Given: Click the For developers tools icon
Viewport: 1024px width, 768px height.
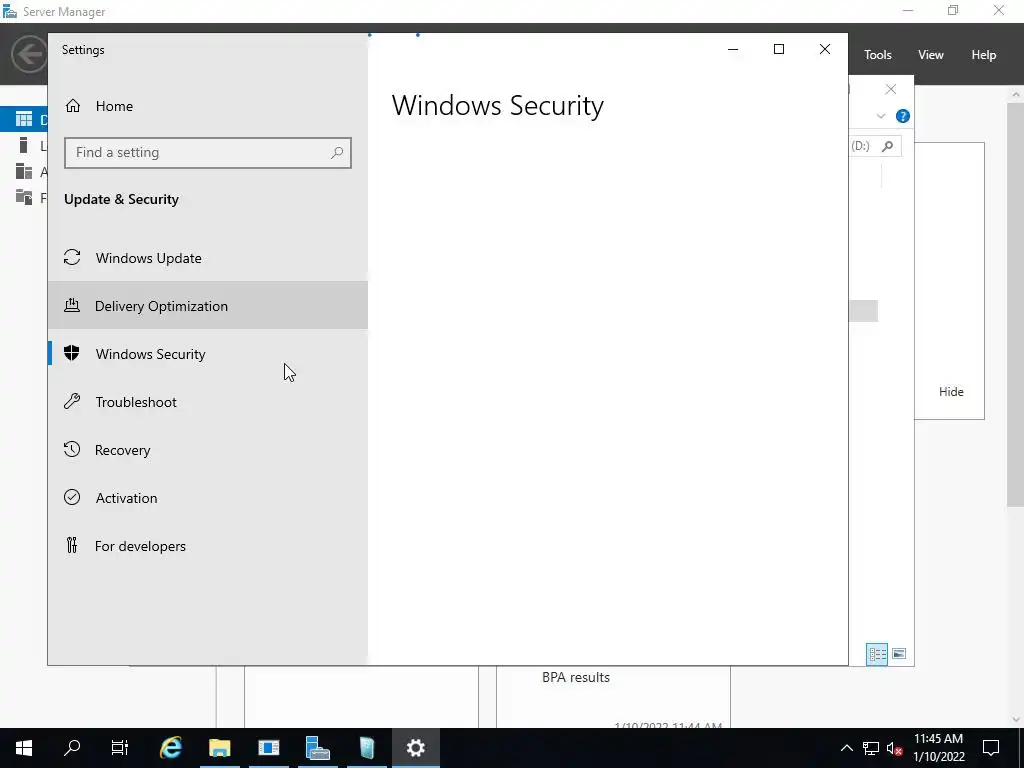Looking at the screenshot, I should click(x=72, y=545).
